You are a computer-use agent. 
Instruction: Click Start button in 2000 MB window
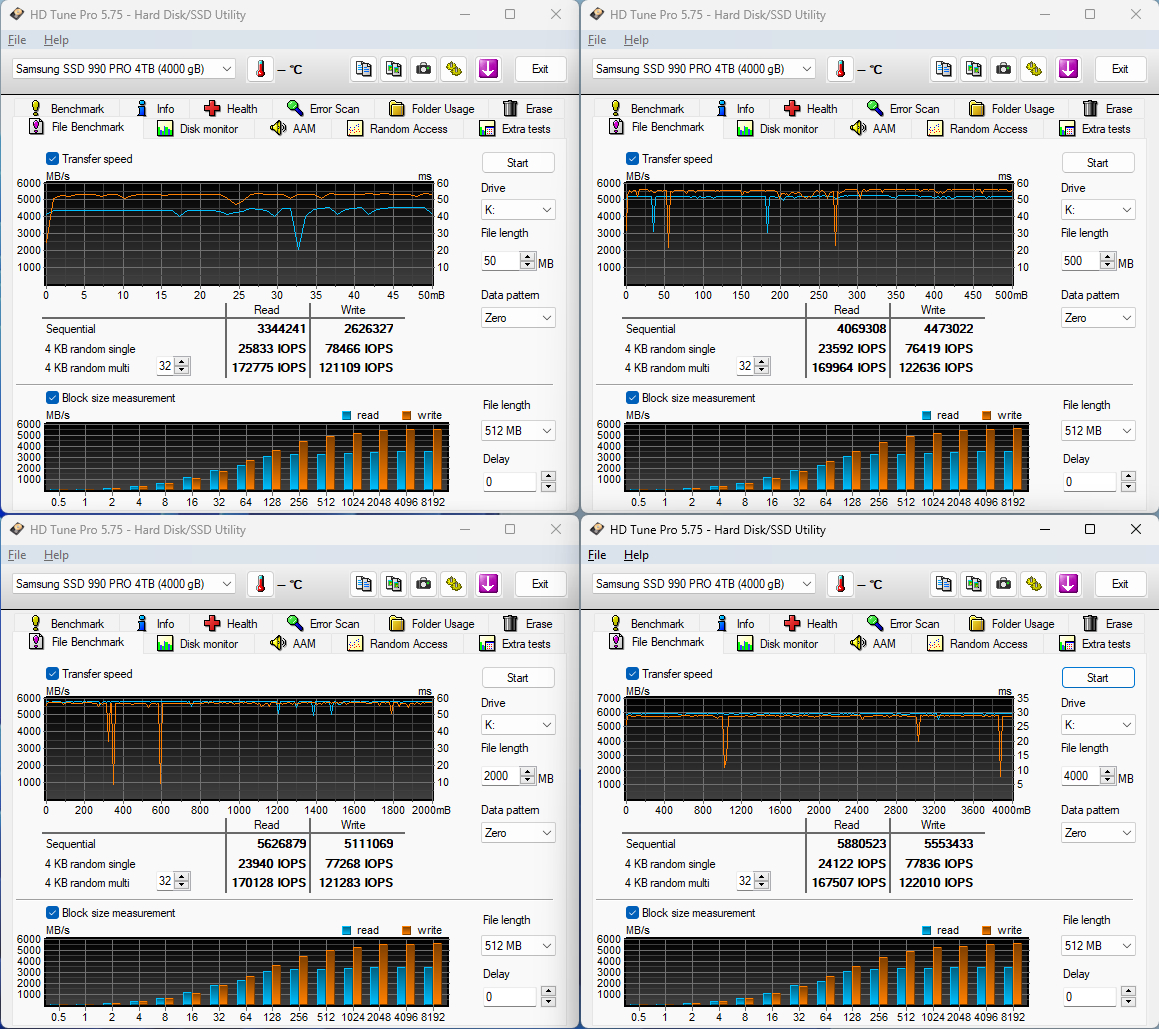click(x=518, y=678)
